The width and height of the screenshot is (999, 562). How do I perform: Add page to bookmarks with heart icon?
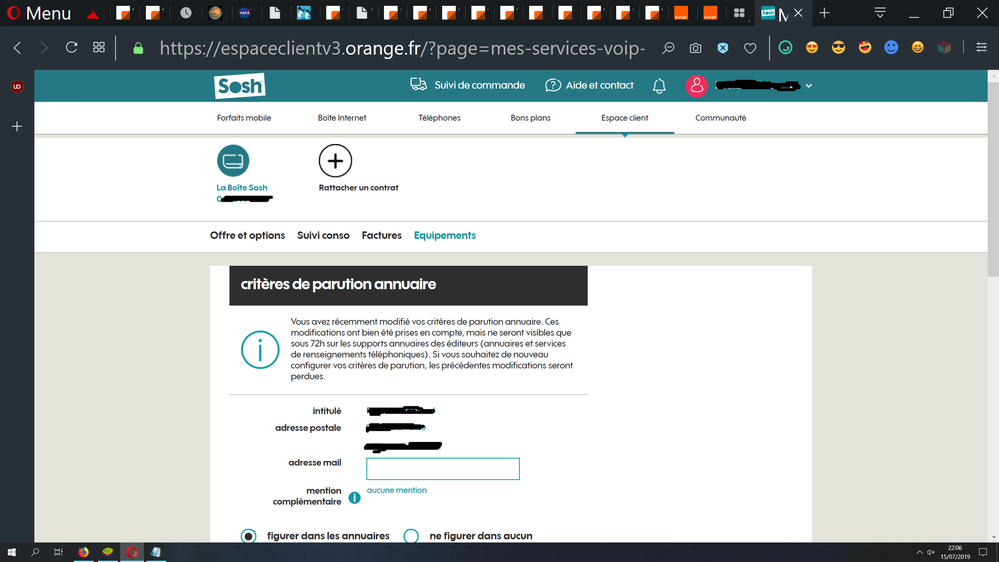(750, 48)
